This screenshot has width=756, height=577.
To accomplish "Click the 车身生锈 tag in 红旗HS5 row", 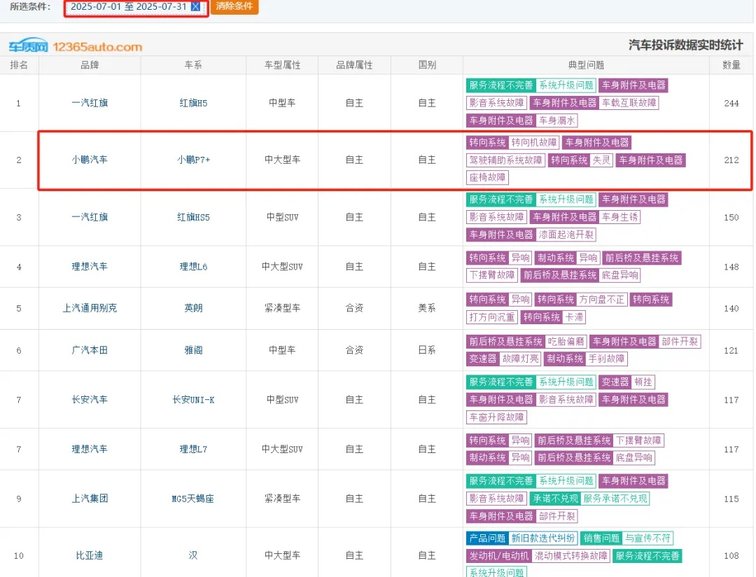I will tap(620, 217).
